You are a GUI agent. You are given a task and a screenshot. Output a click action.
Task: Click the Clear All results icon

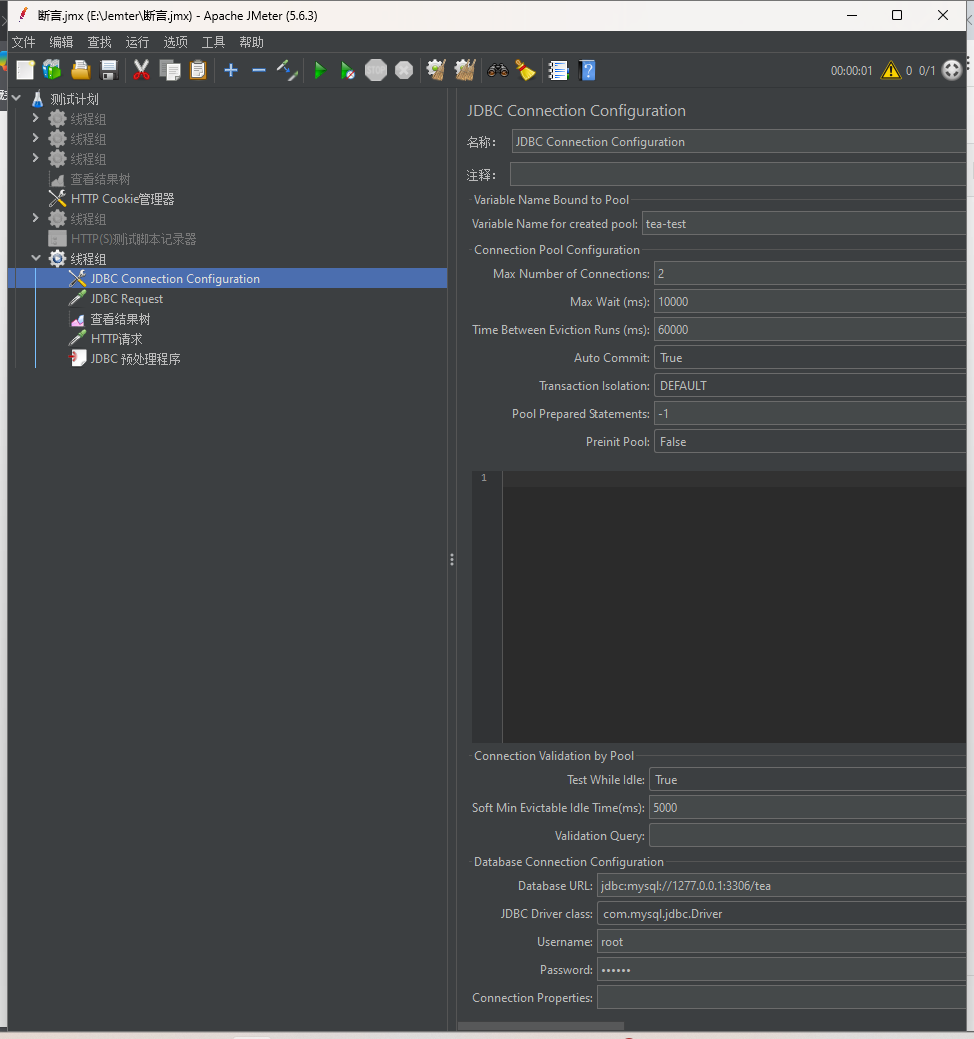coord(464,70)
